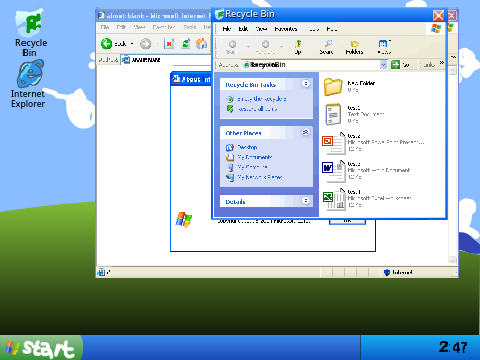
Task: Click the Forward arrow in Internet Explorer
Action: 145,43
